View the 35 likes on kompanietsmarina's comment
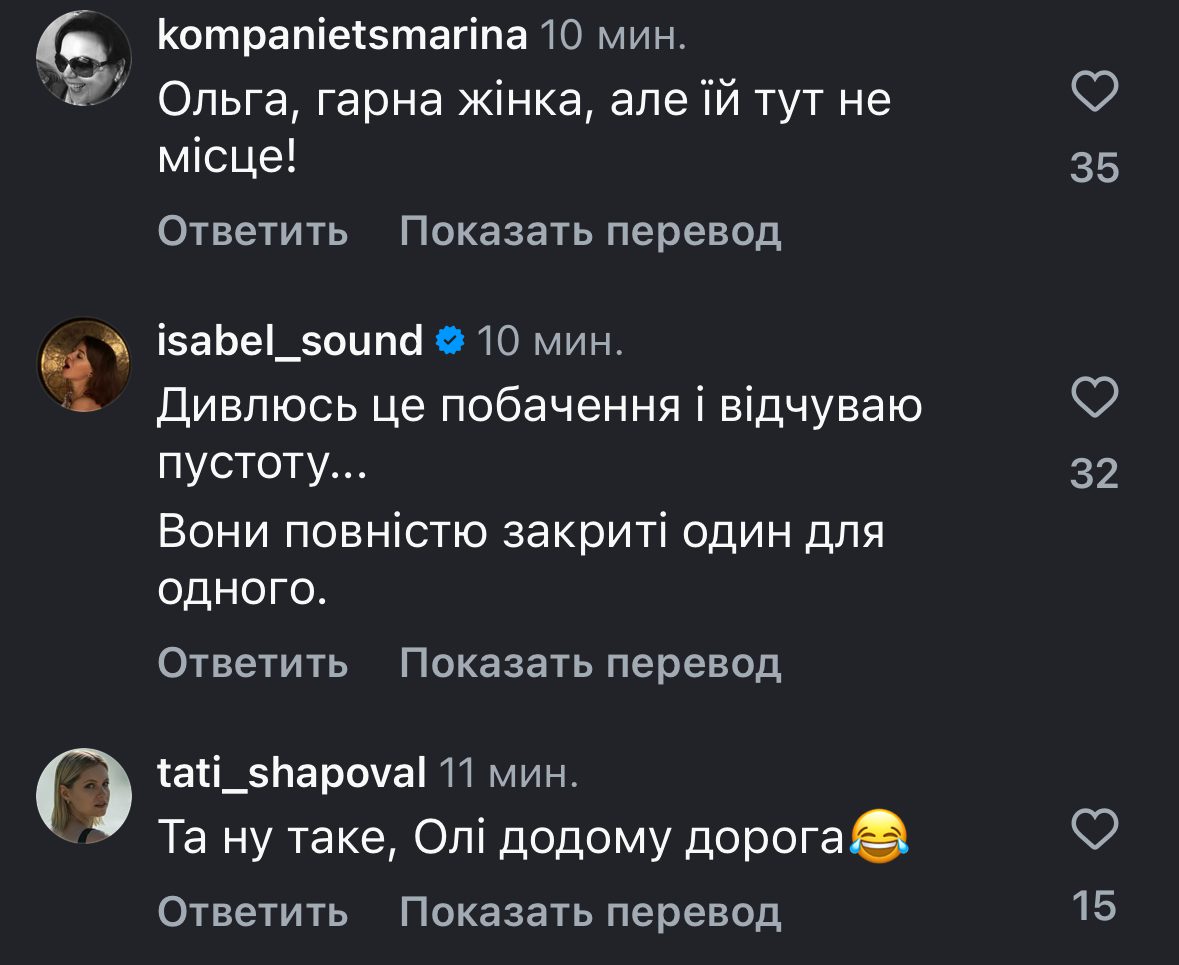Screen dimensions: 1179x965 (x=1094, y=169)
